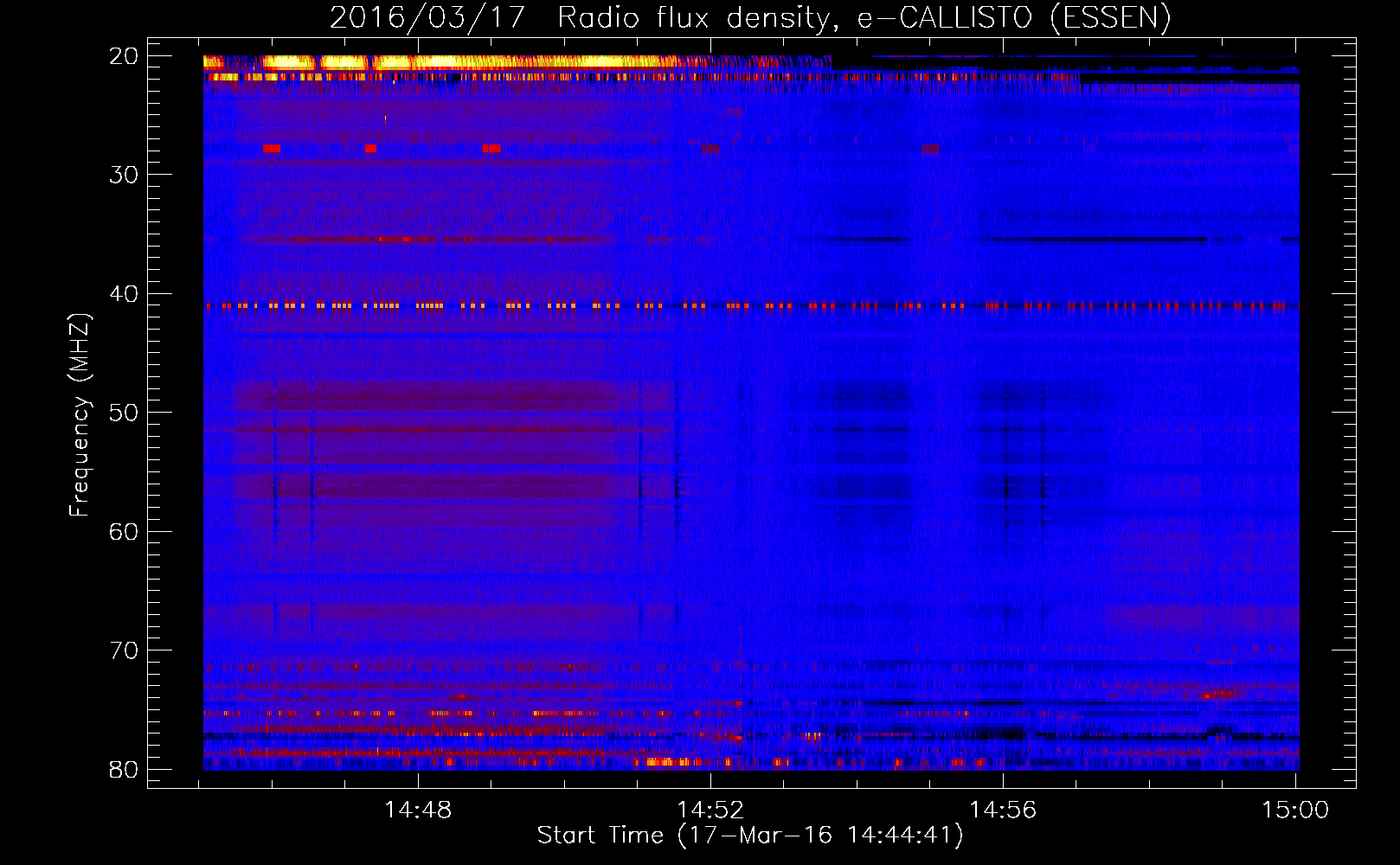Click the "Start Time (17-Mar-16 14:44:41)" x-axis label
Screen dimensions: 1400x865
[x=750, y=836]
